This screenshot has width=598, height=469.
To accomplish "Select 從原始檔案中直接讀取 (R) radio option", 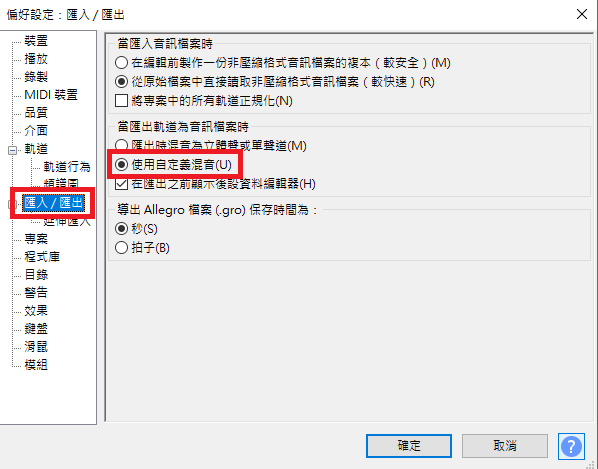I will pos(121,82).
